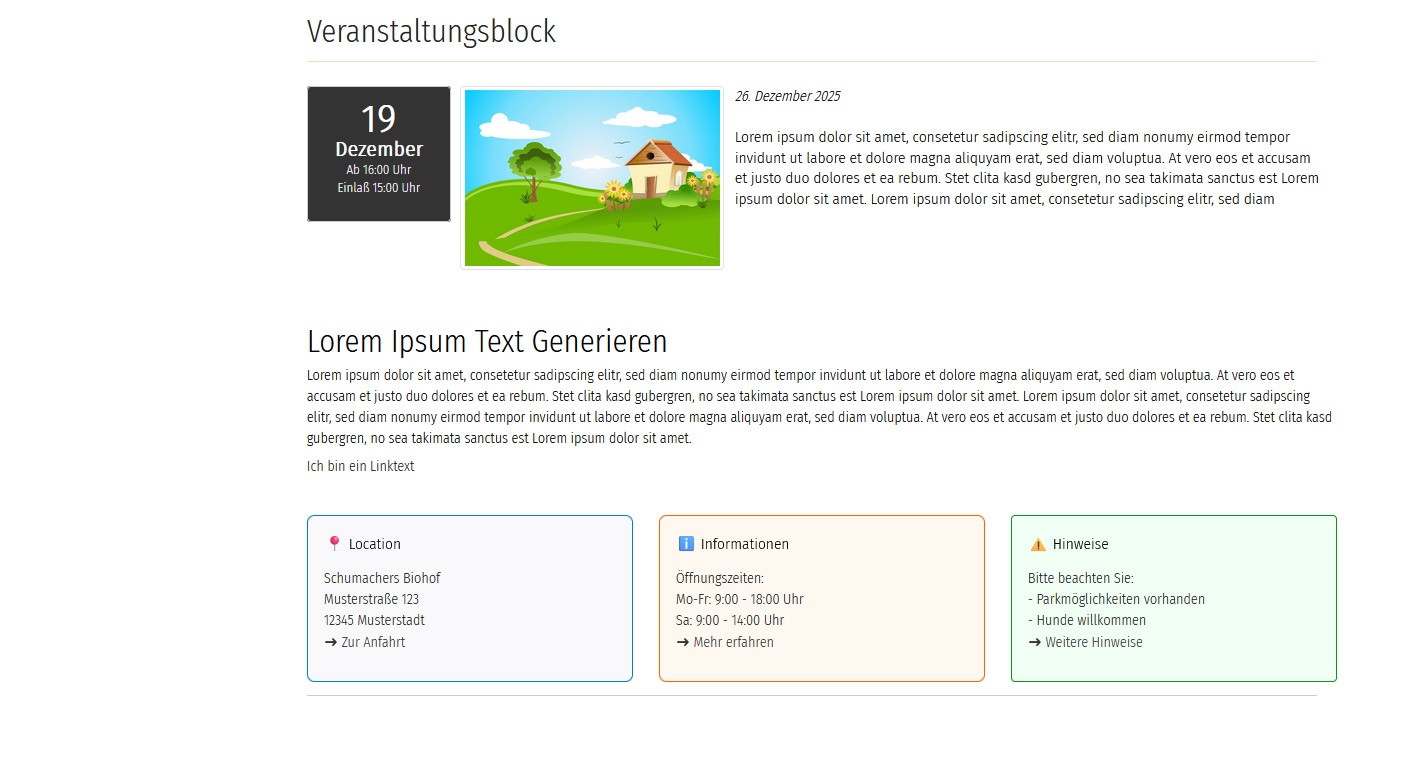Click the 'Location' card title
The width and height of the screenshot is (1413, 762).
pyautogui.click(x=374, y=544)
